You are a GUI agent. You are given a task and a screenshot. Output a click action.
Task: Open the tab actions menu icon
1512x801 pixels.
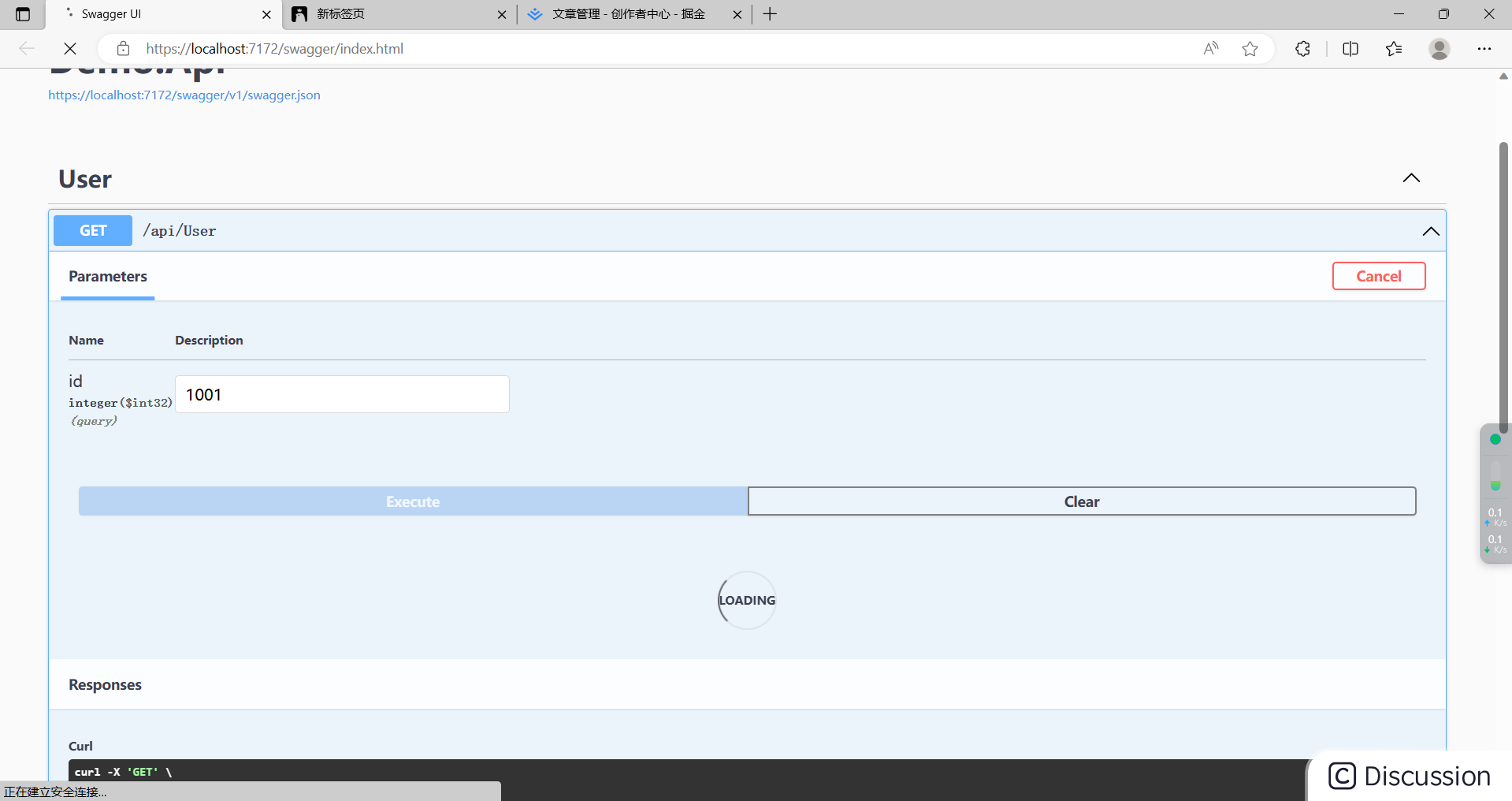23,14
